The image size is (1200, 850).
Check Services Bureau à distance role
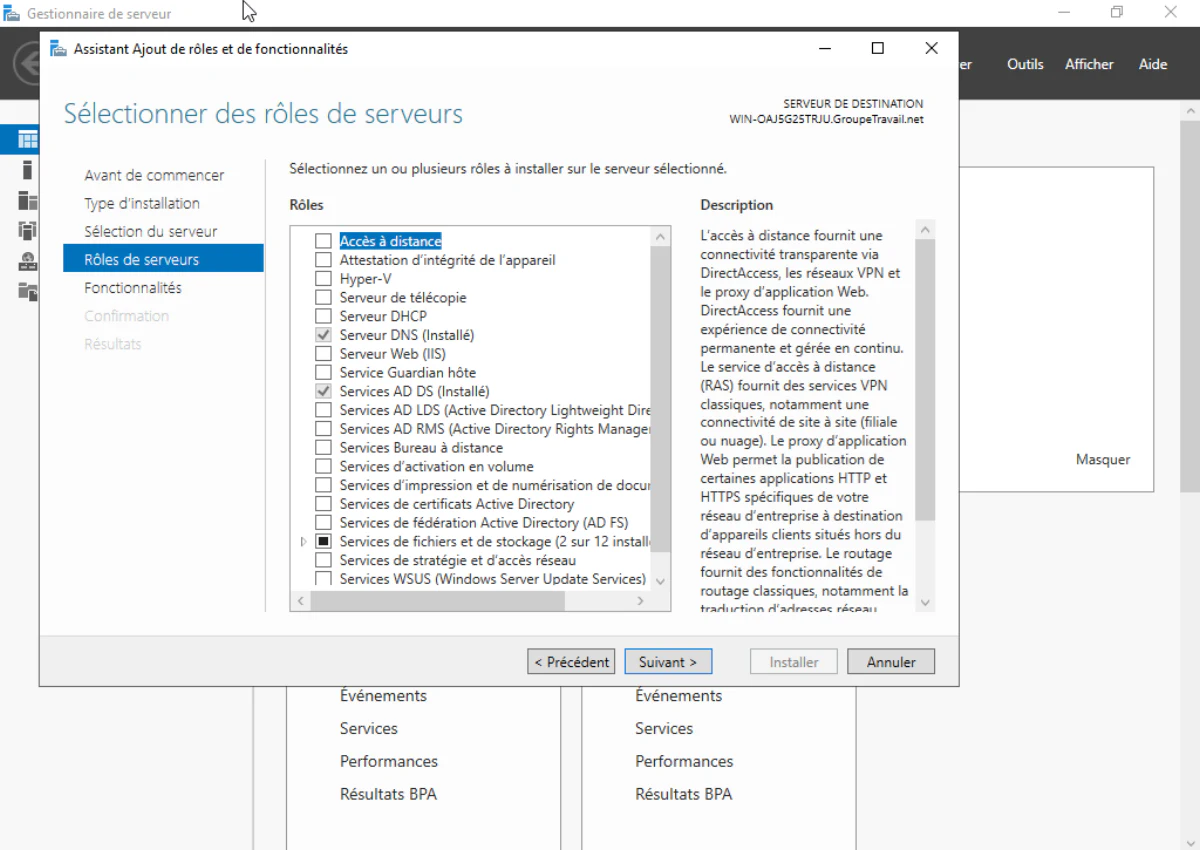tap(323, 448)
